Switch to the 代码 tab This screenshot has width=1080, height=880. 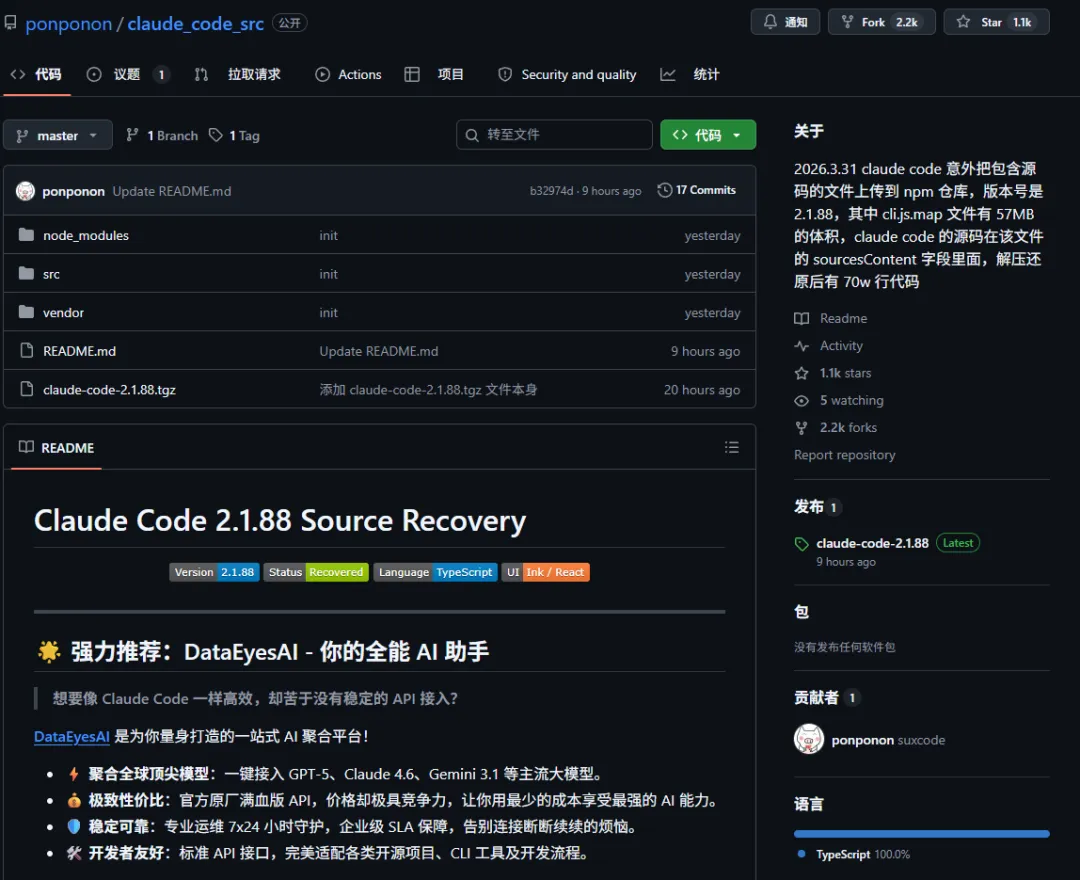click(x=37, y=74)
